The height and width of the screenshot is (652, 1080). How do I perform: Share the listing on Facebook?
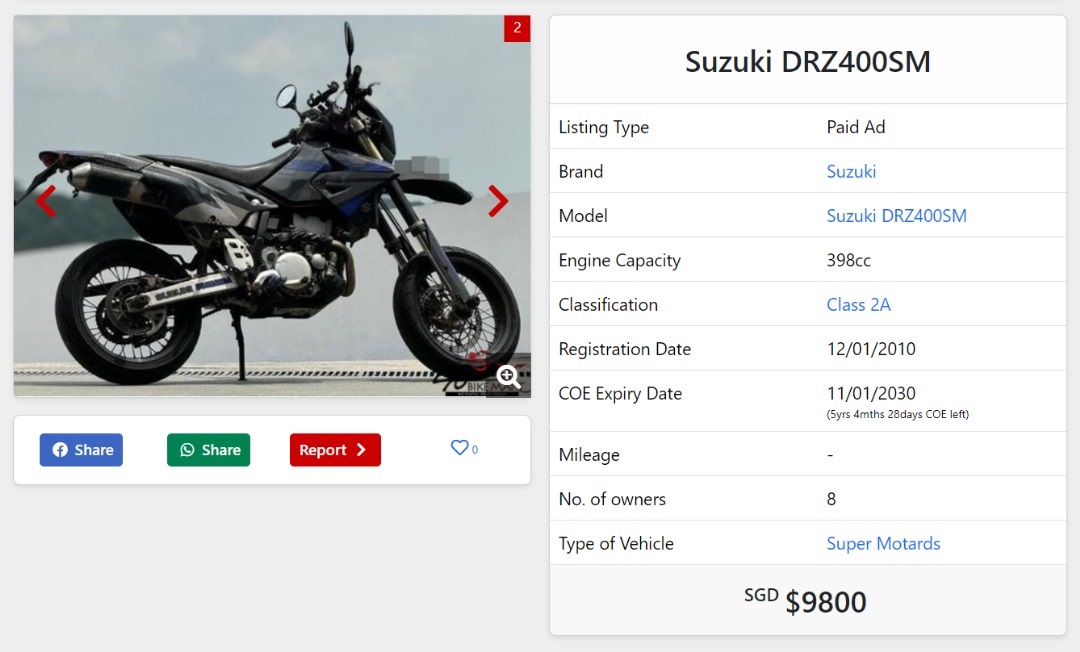81,450
